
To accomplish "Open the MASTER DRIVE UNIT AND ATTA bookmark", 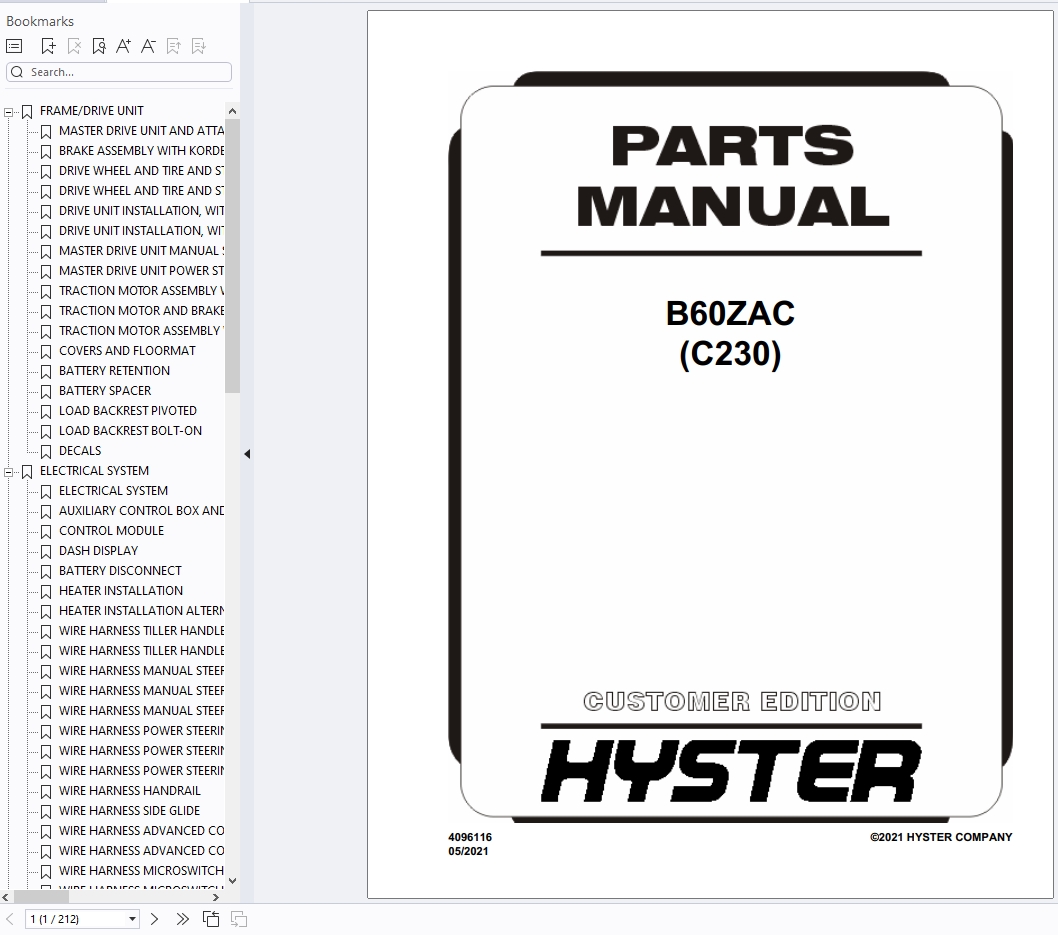I will tap(141, 130).
